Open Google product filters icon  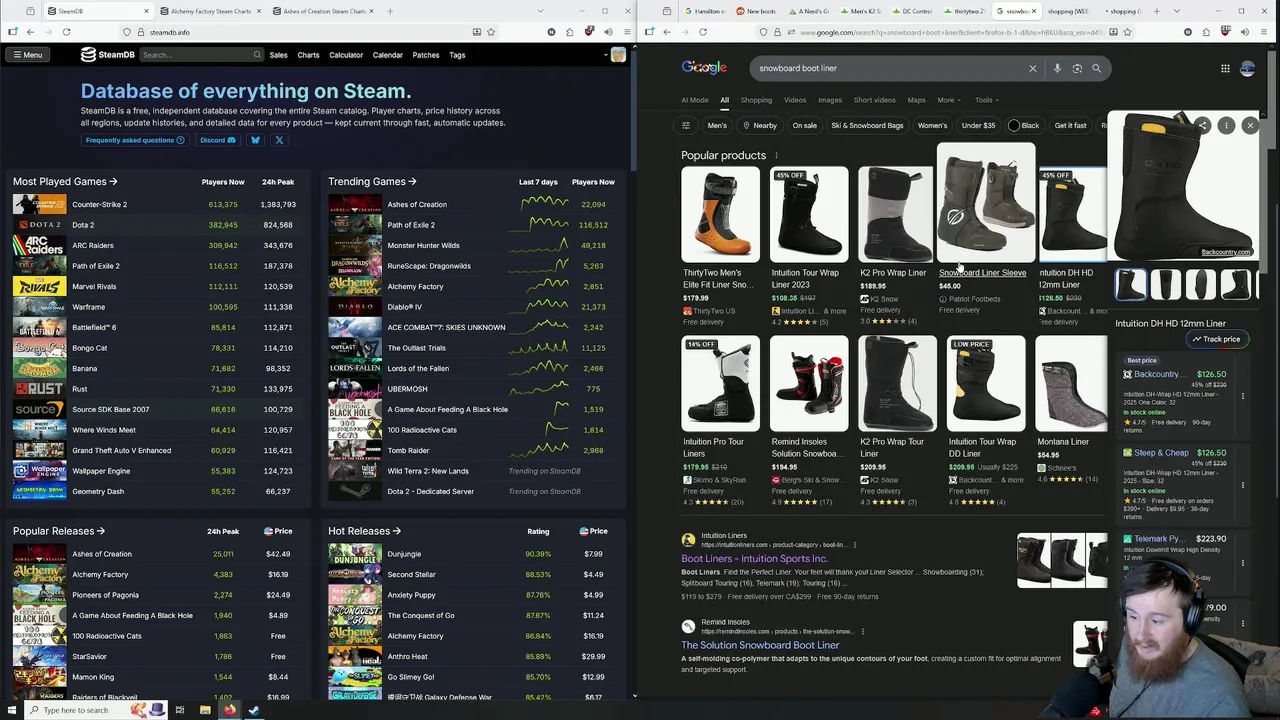click(686, 126)
